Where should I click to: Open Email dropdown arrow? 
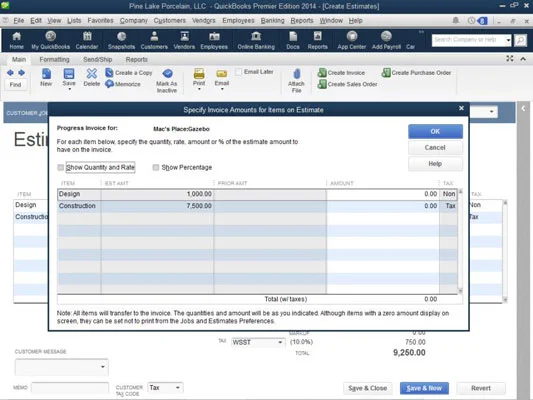tap(222, 89)
